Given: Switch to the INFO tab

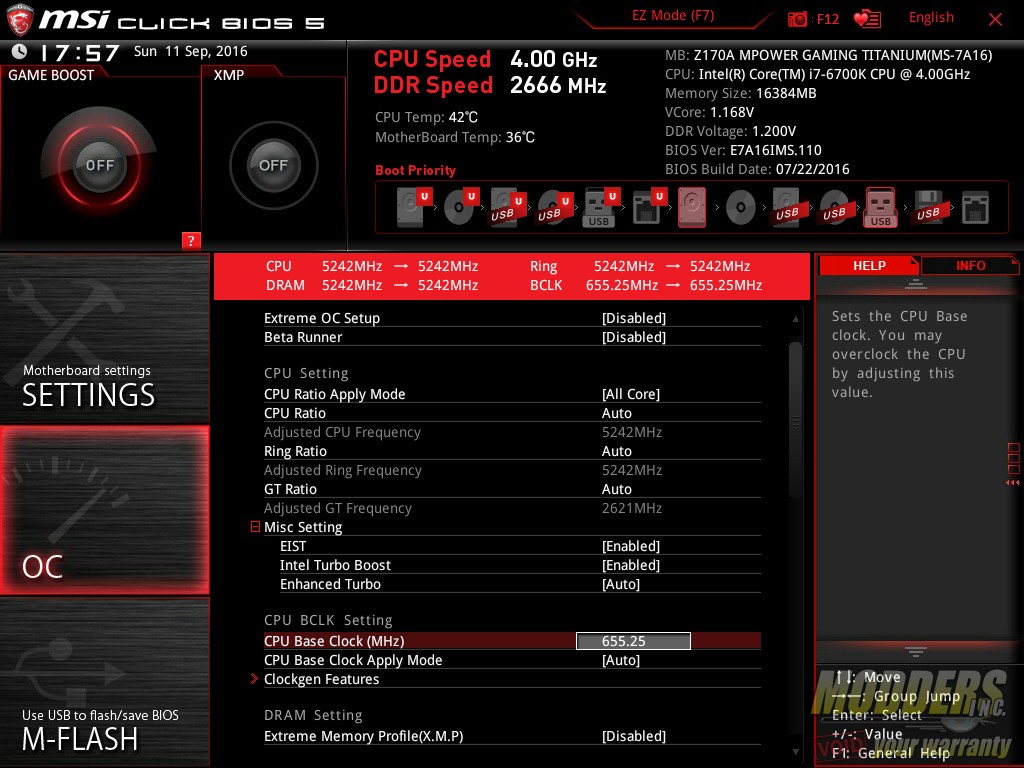Looking at the screenshot, I should coord(970,266).
